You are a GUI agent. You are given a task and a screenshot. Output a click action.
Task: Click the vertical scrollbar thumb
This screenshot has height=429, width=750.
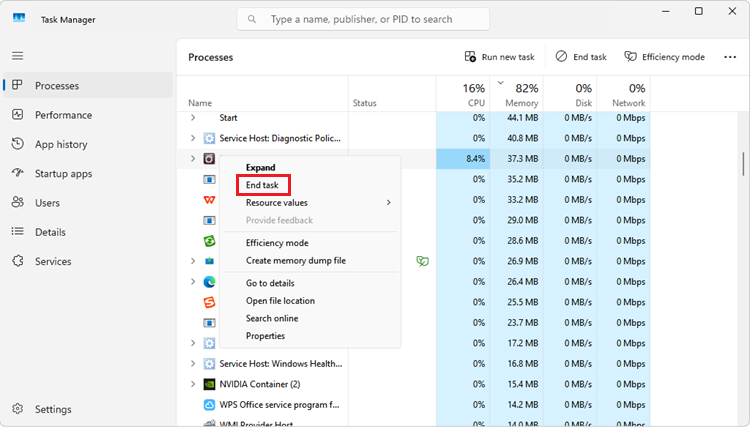tap(743, 164)
